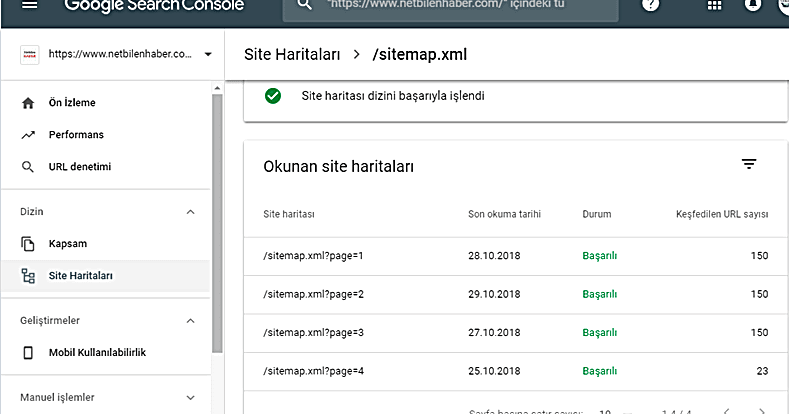
Task: Click Başarılı status for page=3 row
Action: click(x=600, y=333)
